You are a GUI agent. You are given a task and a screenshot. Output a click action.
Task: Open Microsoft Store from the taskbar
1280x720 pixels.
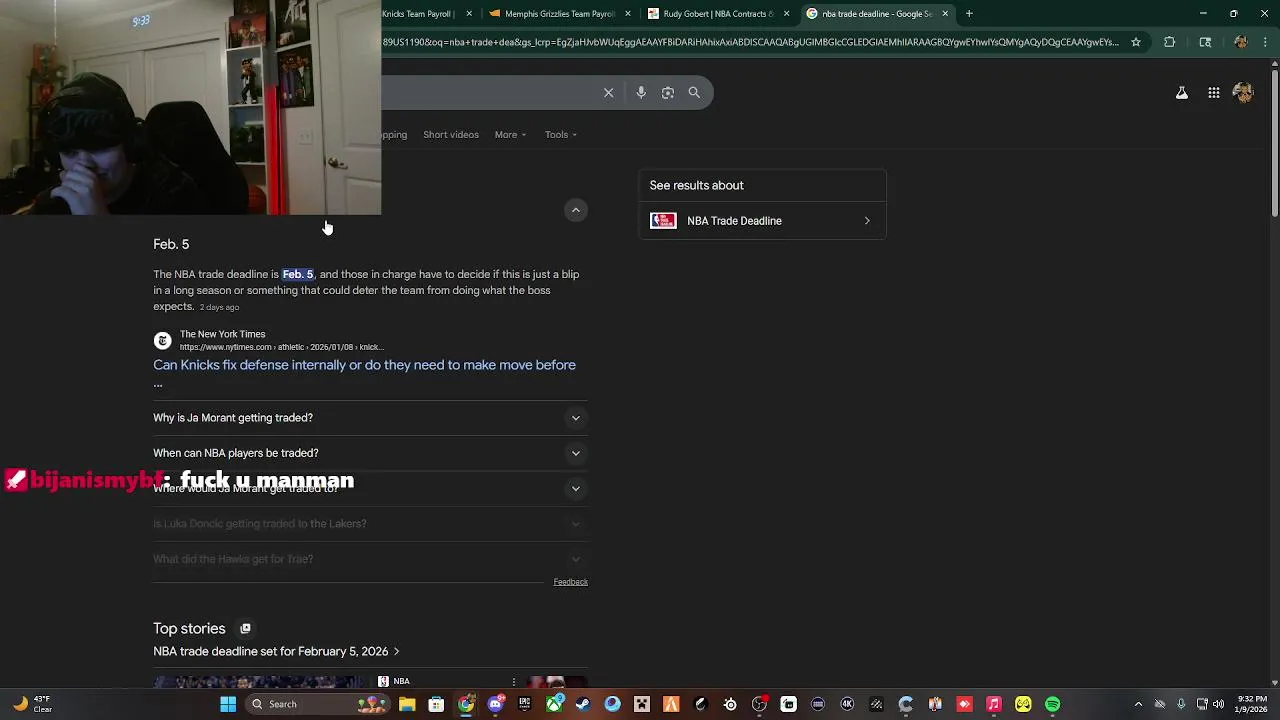436,704
